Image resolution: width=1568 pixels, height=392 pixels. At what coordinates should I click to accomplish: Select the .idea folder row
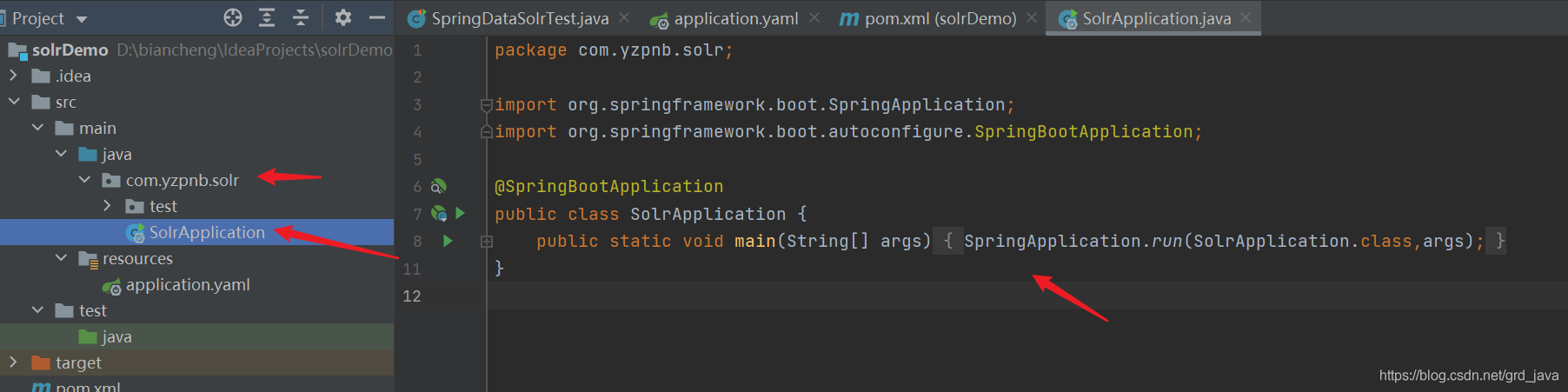197,76
